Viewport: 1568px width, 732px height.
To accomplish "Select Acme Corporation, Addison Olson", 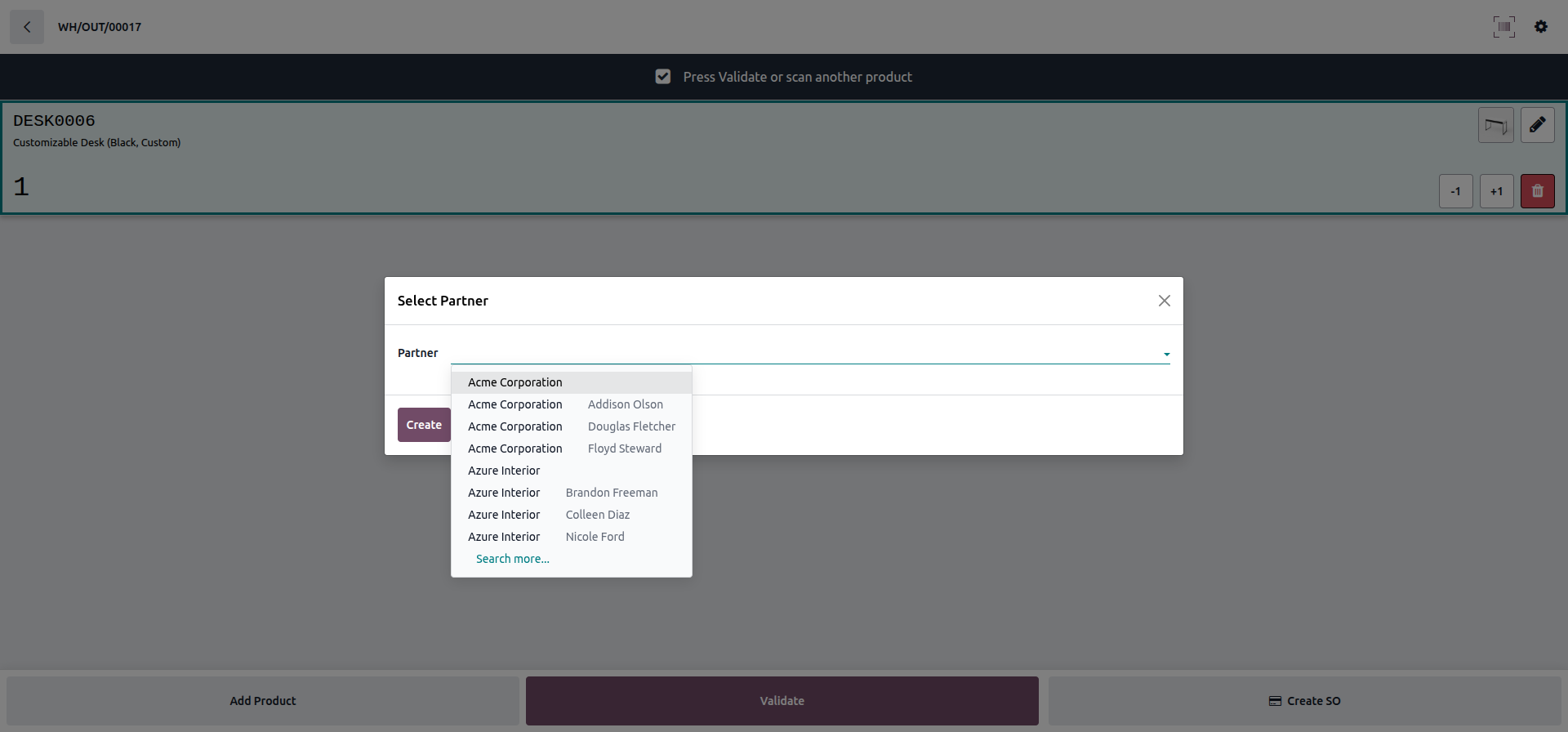I will click(572, 404).
